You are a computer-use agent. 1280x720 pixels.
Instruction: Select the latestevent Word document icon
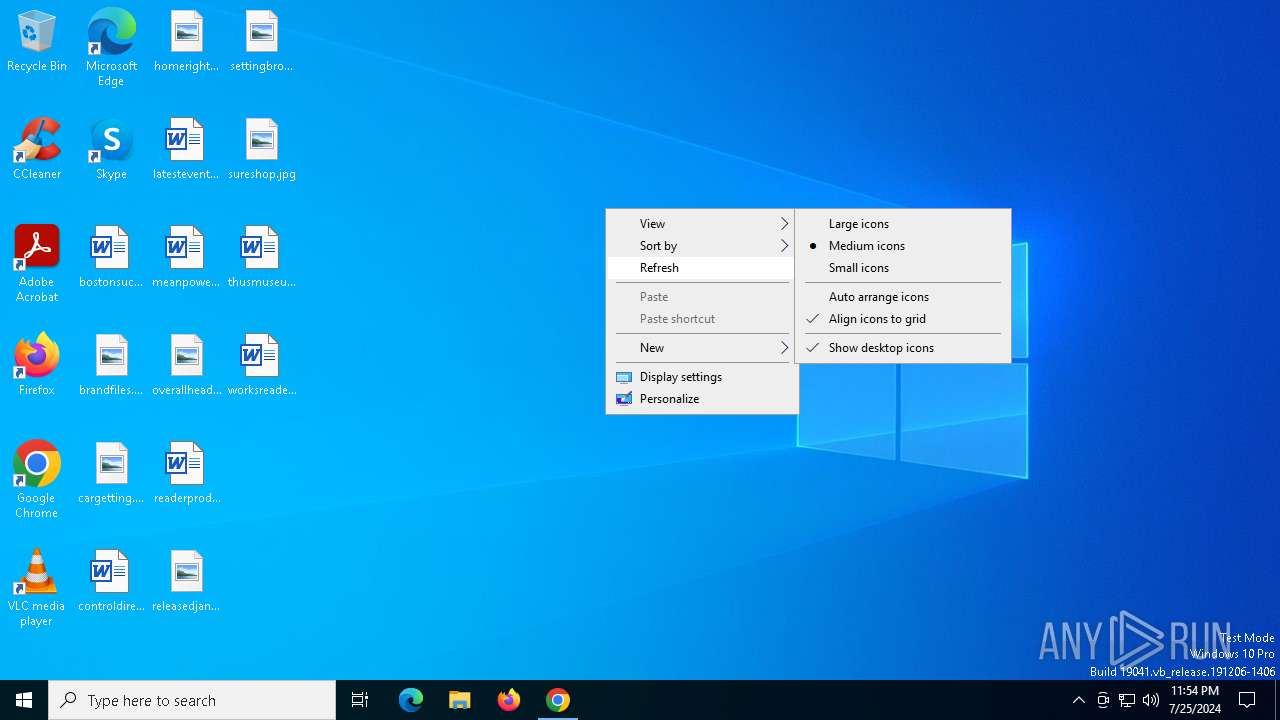click(186, 150)
